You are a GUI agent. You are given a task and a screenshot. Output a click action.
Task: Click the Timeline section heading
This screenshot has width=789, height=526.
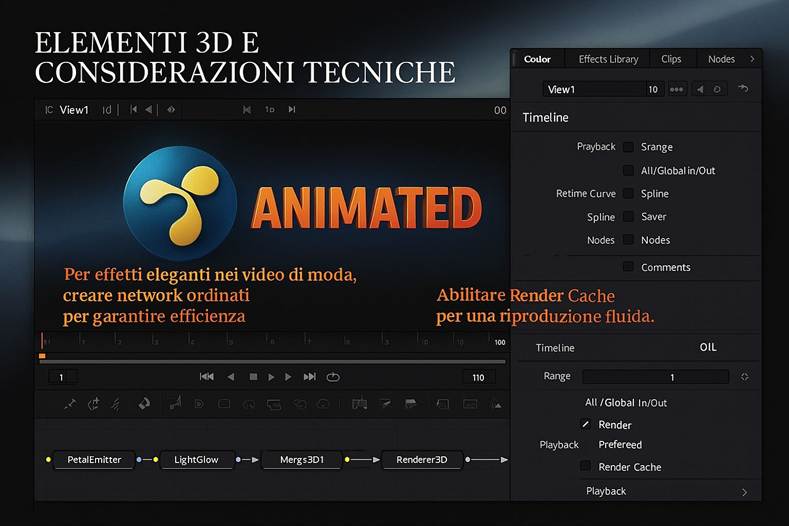coord(545,117)
